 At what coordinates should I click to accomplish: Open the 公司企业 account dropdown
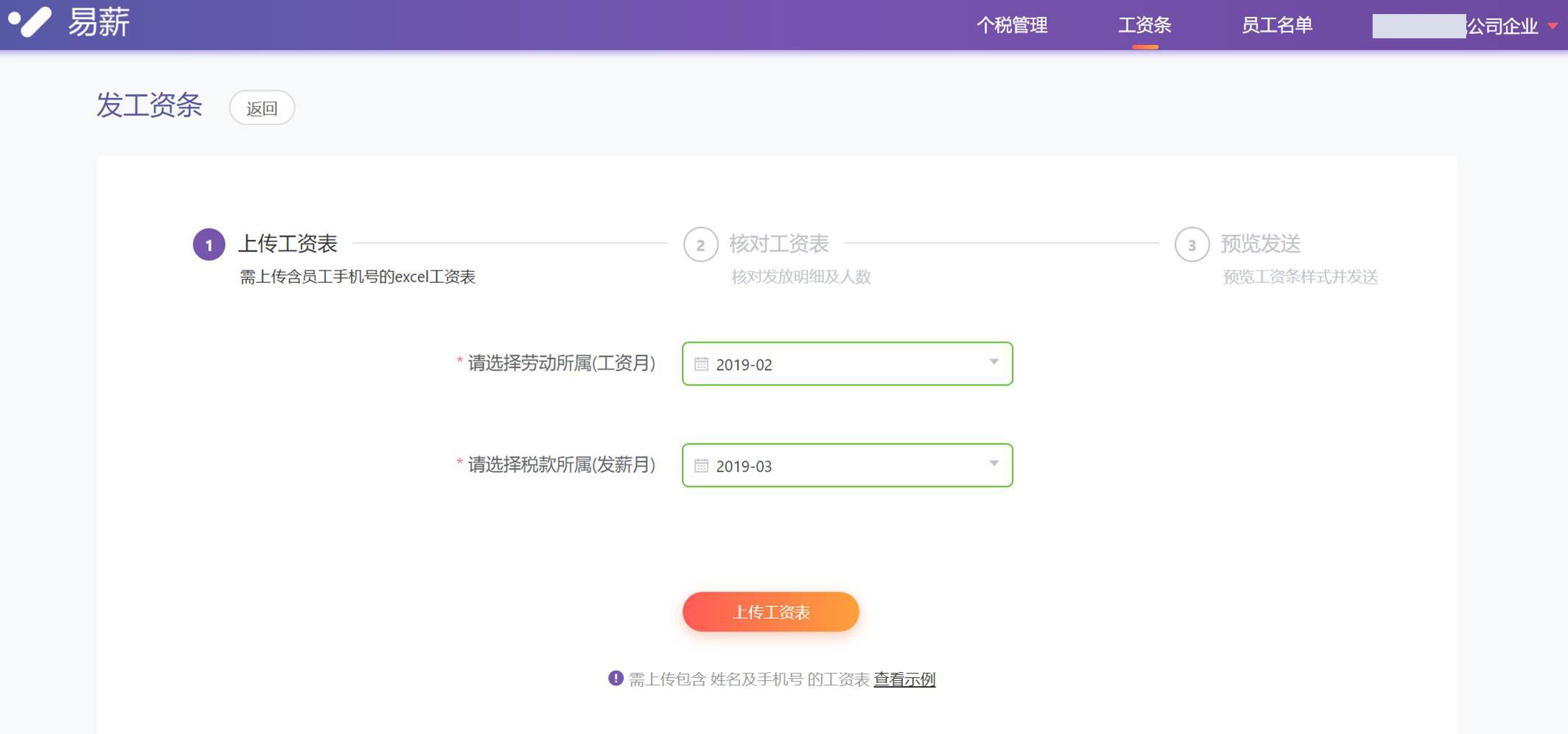[1552, 26]
